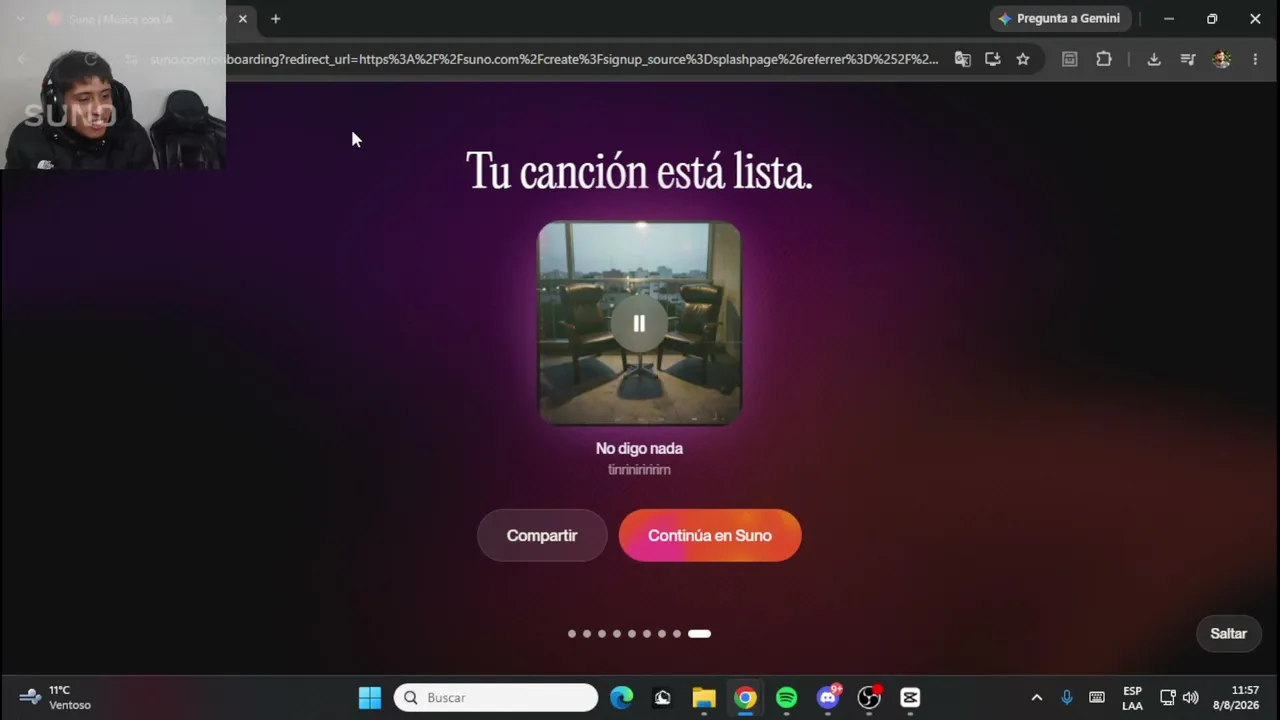Select the song title "No digo nada"

coord(639,448)
